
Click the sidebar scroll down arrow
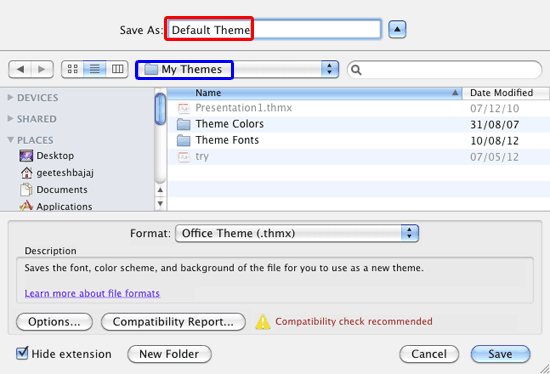click(x=160, y=203)
